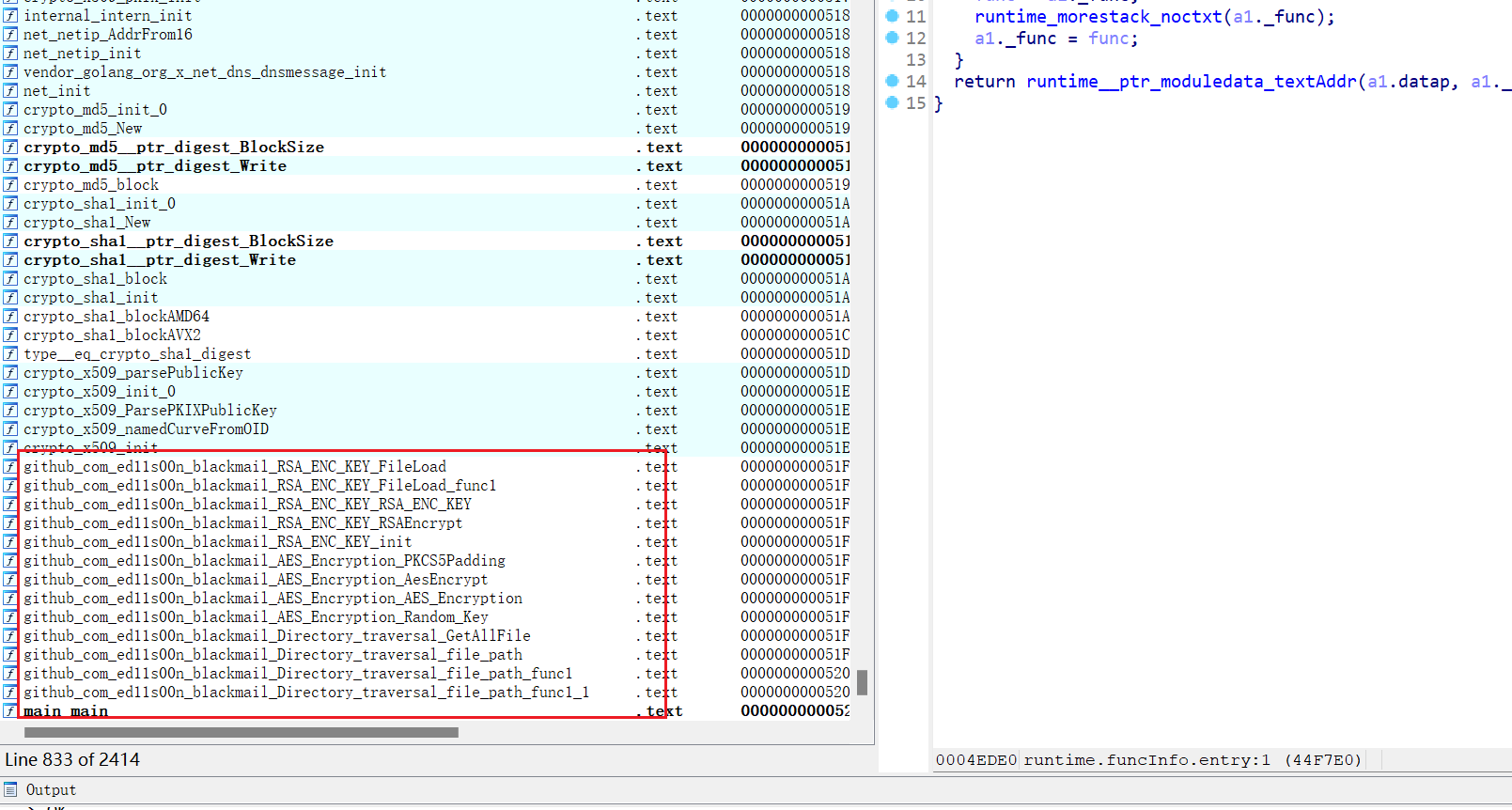Toggle breakpoint dot on line 12
The height and width of the screenshot is (810, 1512).
[893, 38]
